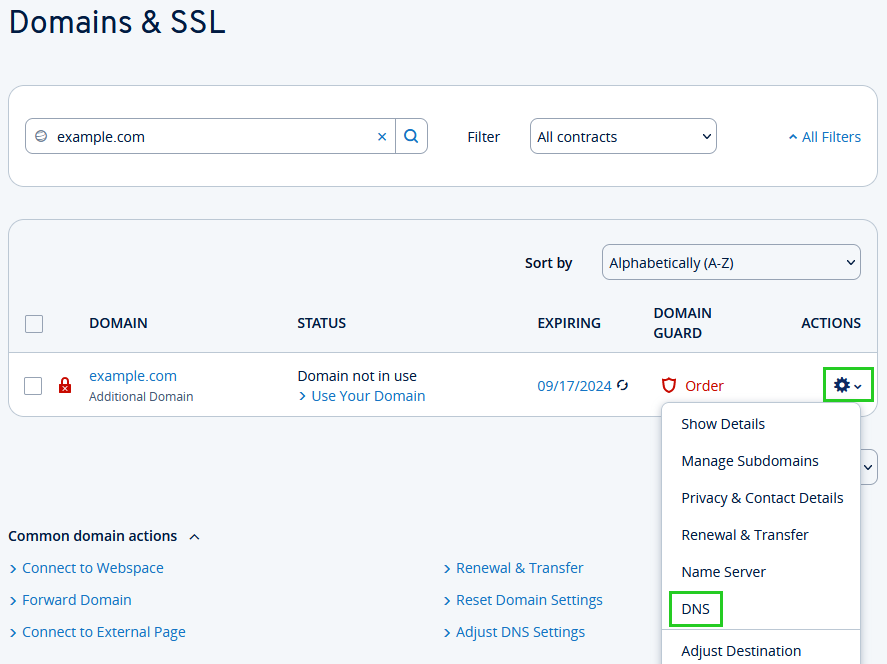Click into the domain search input field
This screenshot has width=887, height=664.
(x=210, y=137)
